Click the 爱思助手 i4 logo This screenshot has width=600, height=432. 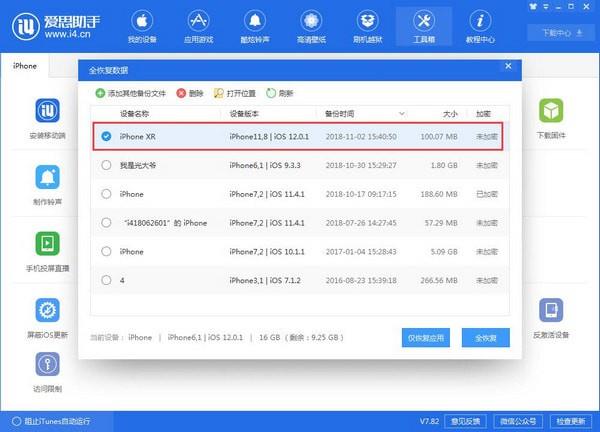point(56,26)
